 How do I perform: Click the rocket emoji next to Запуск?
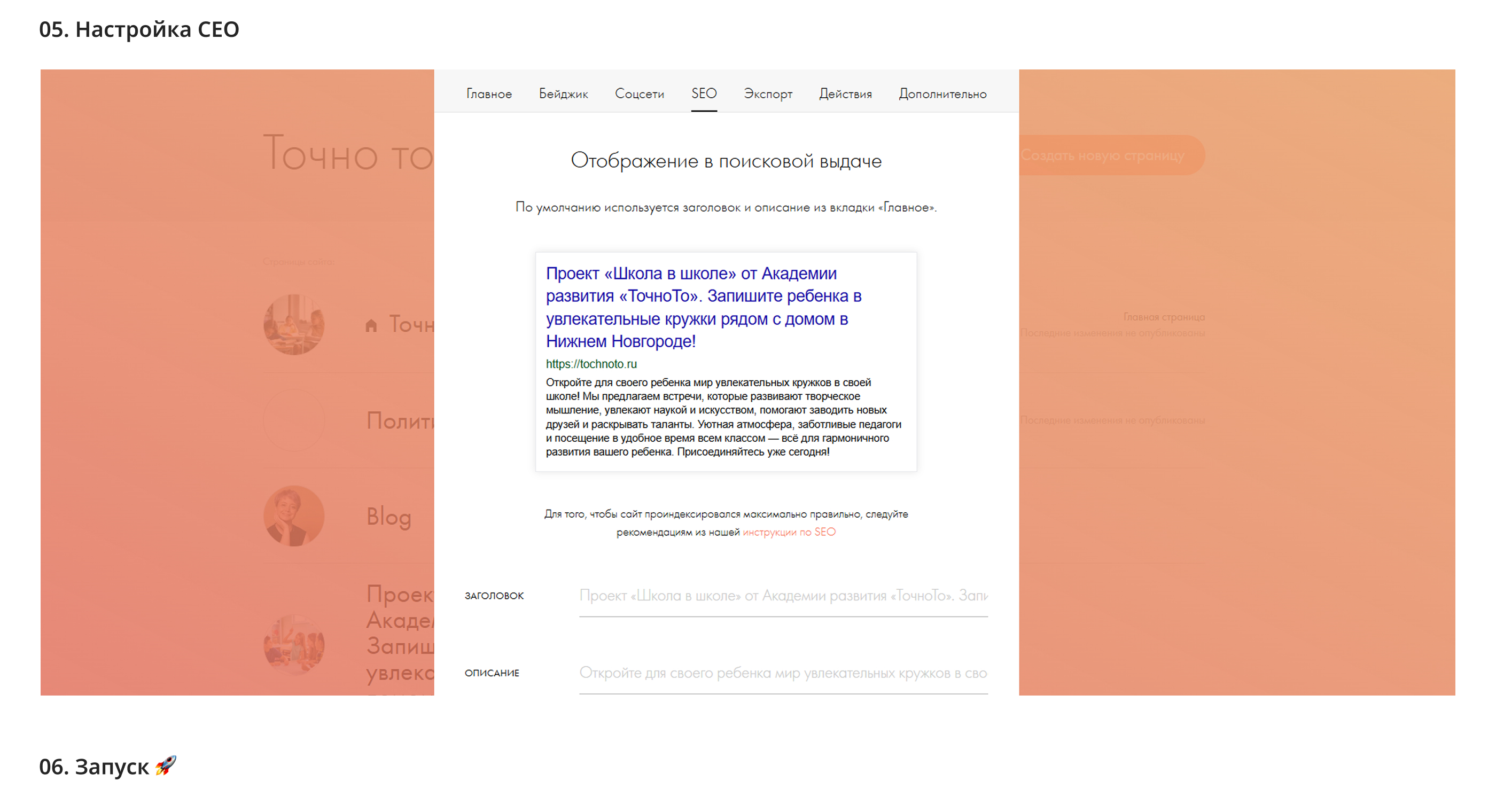[x=166, y=766]
